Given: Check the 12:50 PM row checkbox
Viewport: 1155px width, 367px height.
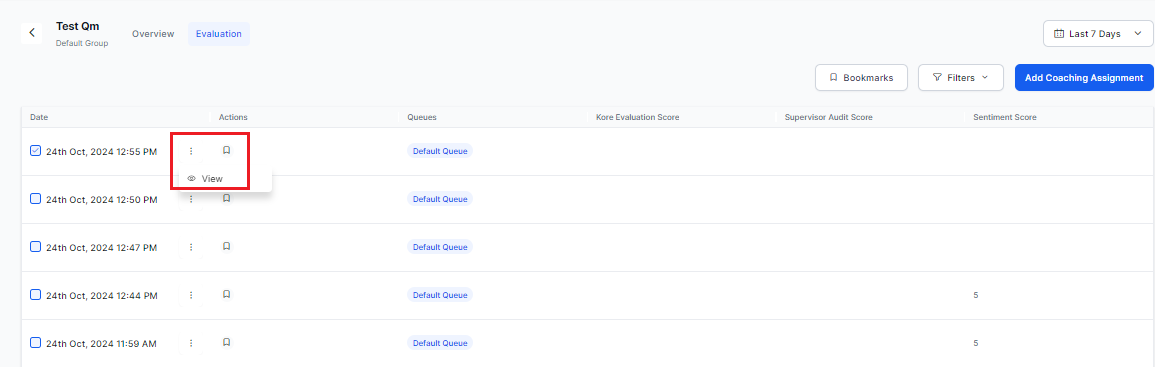Looking at the screenshot, I should [35, 198].
